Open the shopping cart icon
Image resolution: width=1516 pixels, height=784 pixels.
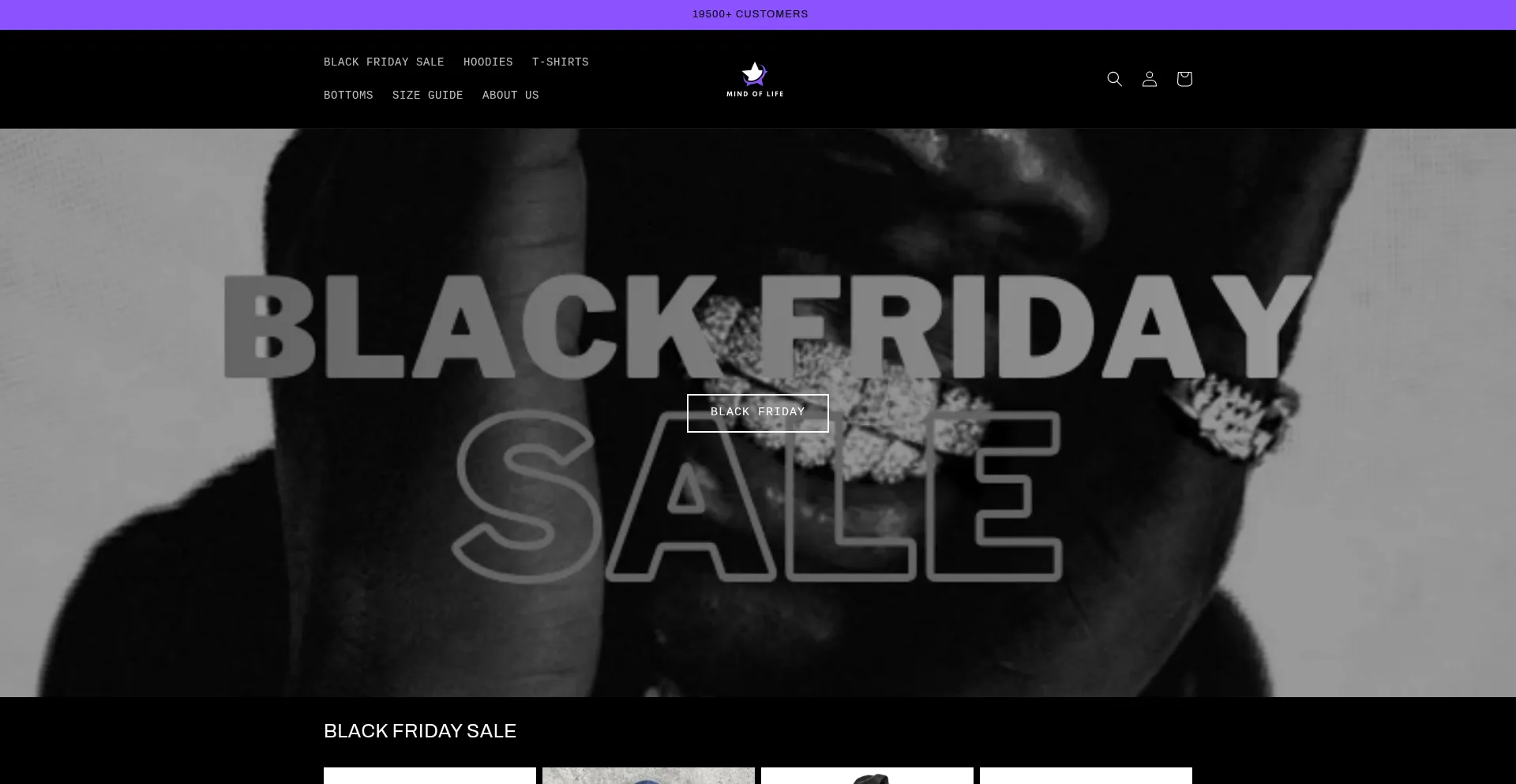[1184, 79]
